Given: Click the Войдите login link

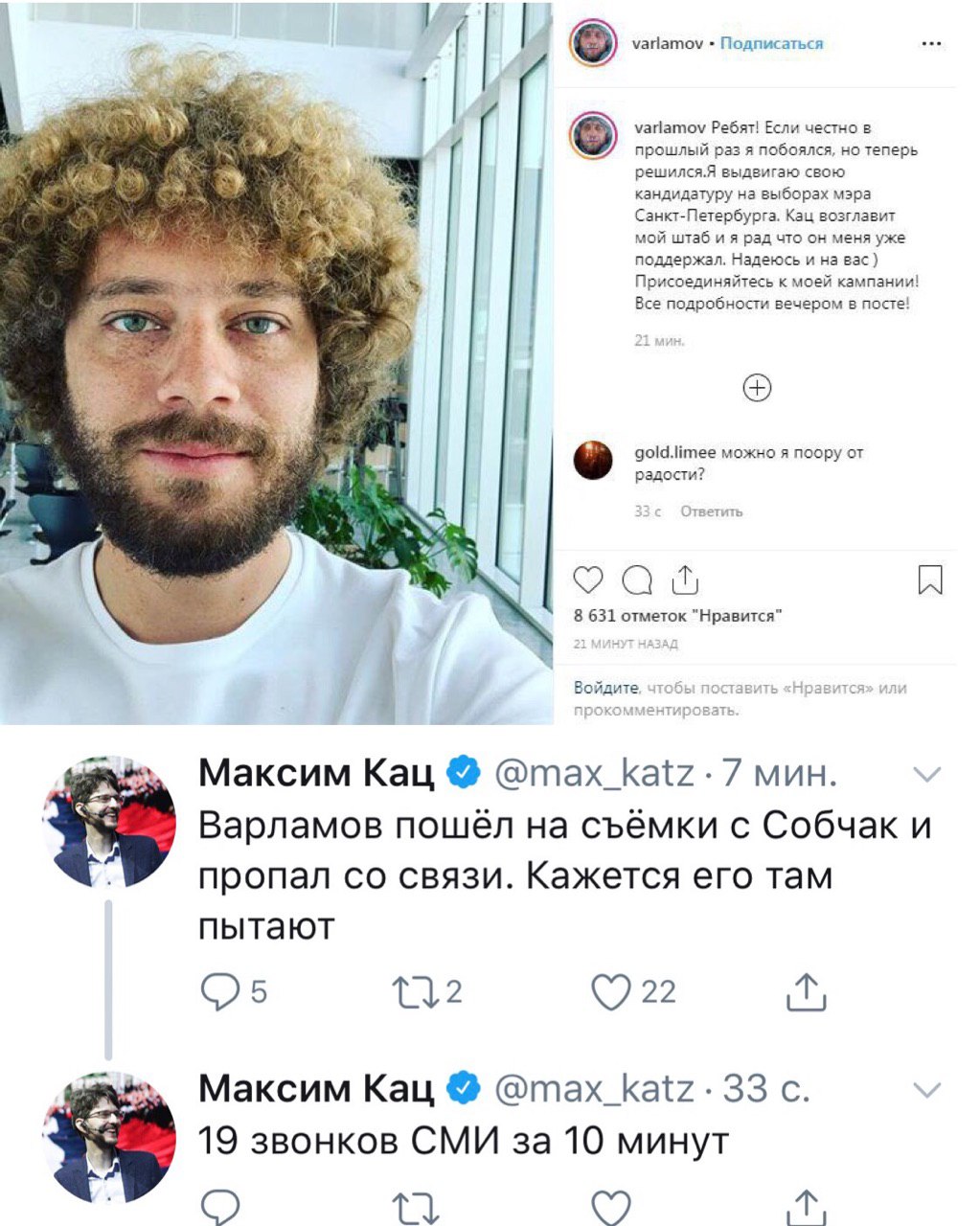Looking at the screenshot, I should click(x=606, y=688).
